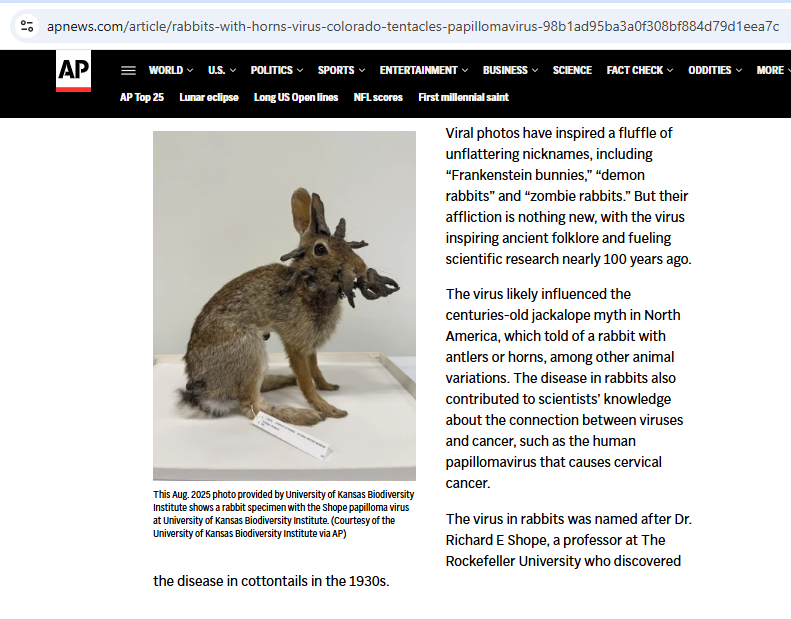Open the First millennial saint link
The width and height of the screenshot is (791, 619).
tap(464, 97)
